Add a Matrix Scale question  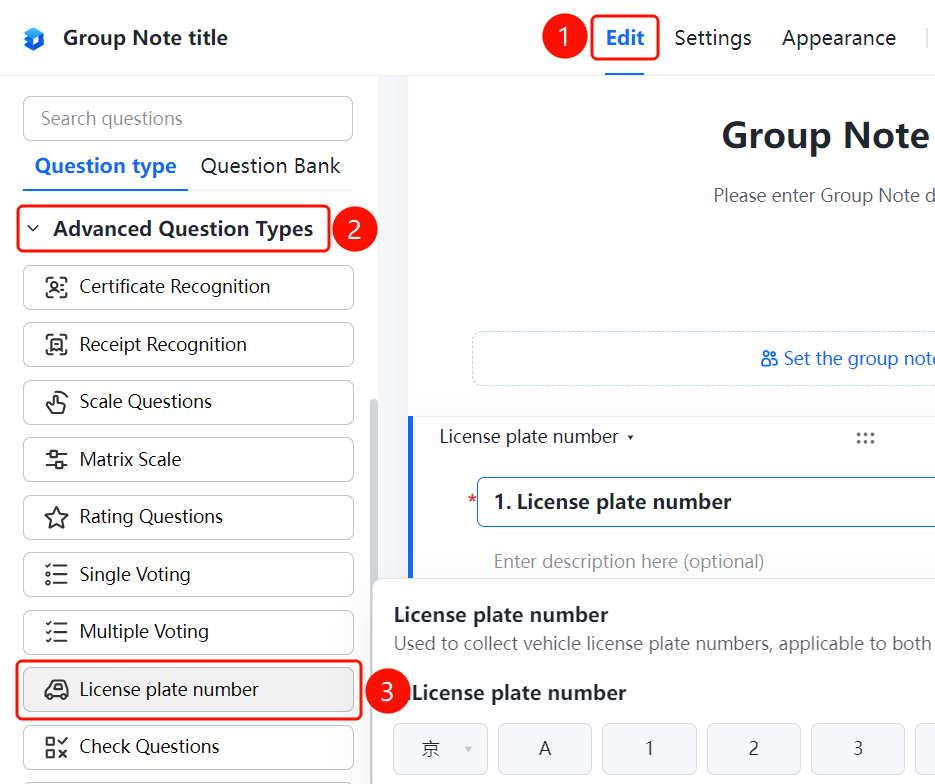click(188, 460)
